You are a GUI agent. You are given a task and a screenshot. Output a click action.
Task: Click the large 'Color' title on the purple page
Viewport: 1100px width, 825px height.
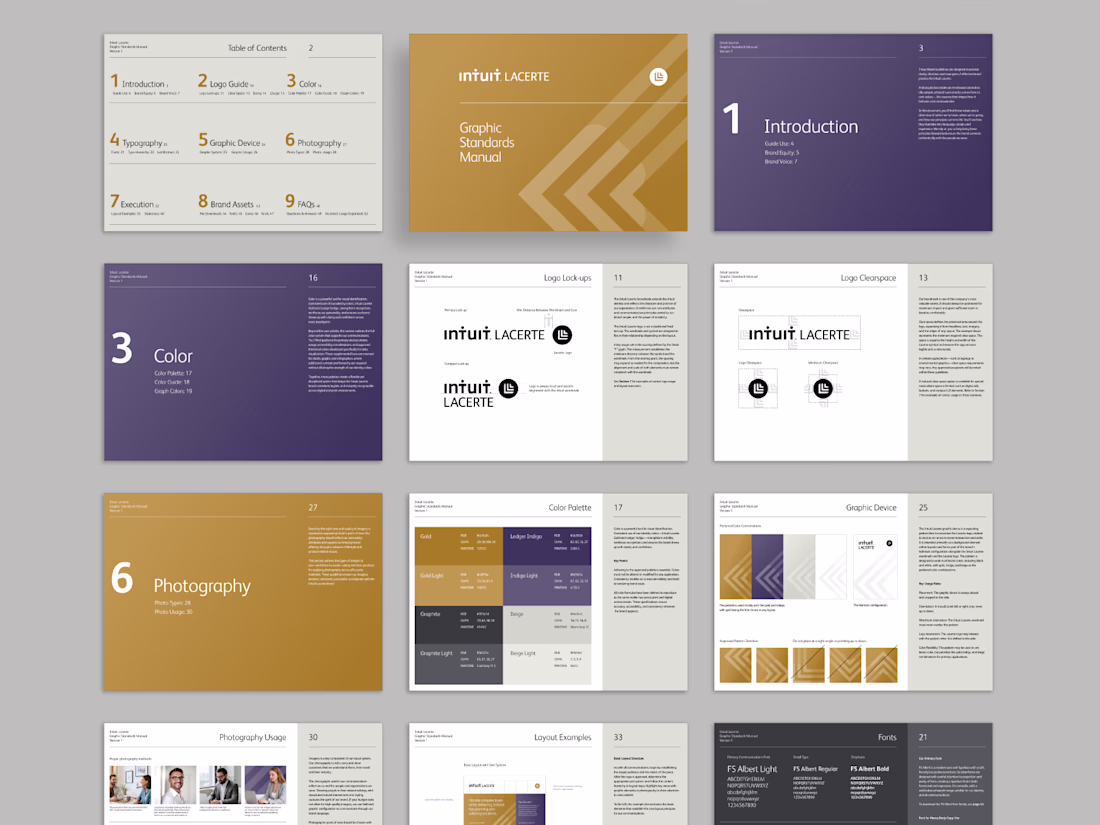click(x=173, y=356)
